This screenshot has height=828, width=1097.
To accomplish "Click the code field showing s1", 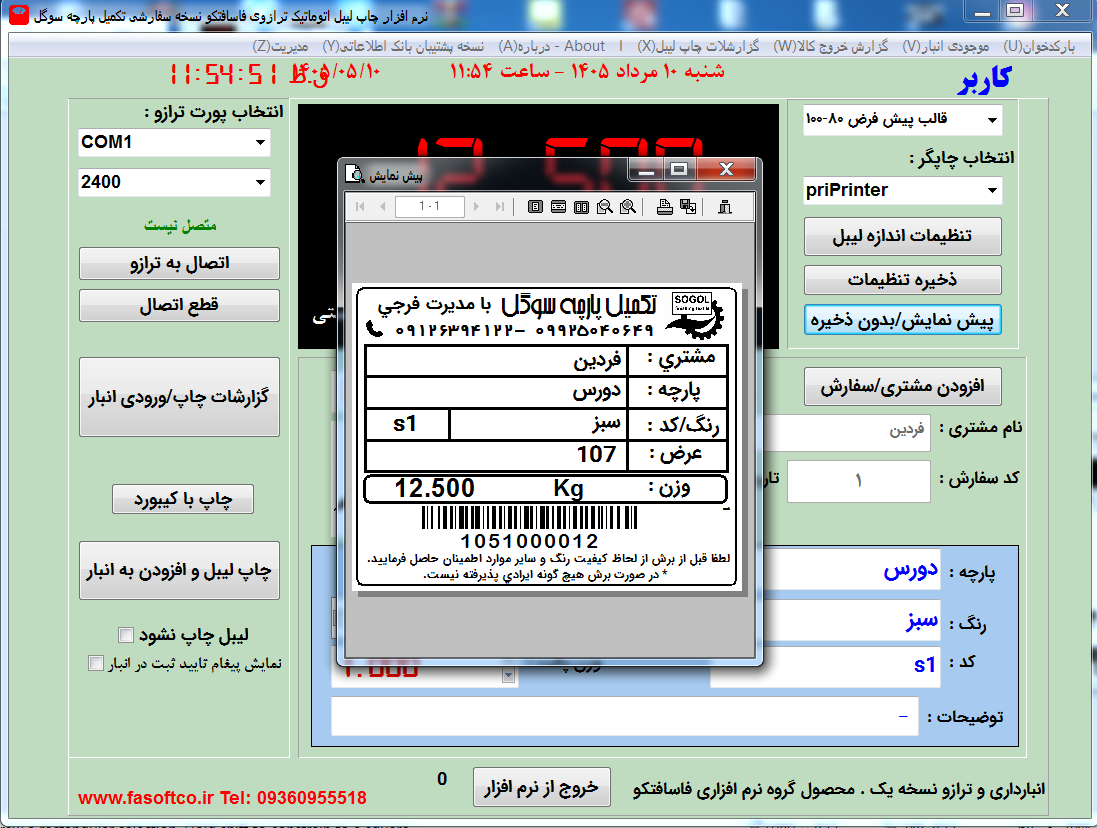I will point(825,666).
